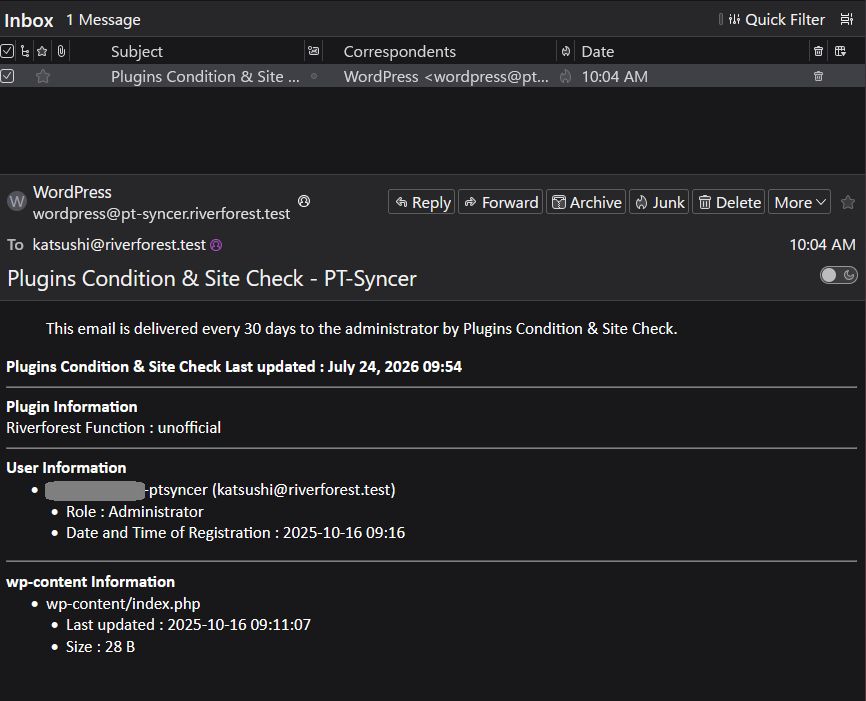Forward the message
Viewport: 866px width, 701px height.
pos(500,202)
